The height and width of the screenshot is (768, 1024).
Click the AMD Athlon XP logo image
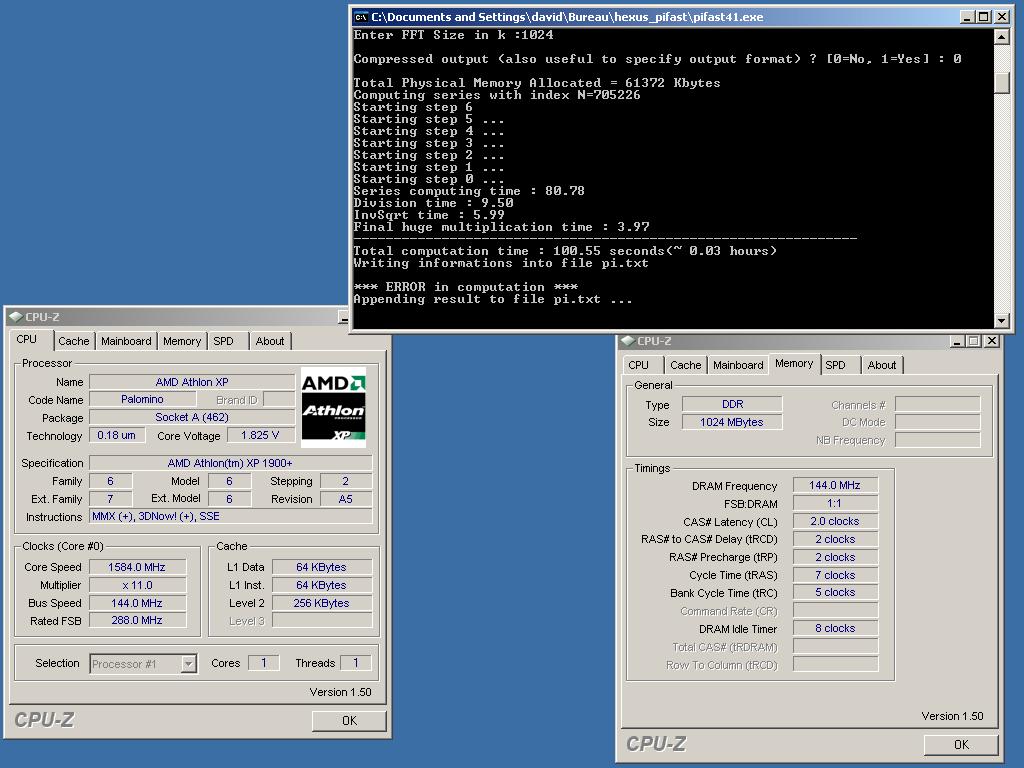click(333, 408)
